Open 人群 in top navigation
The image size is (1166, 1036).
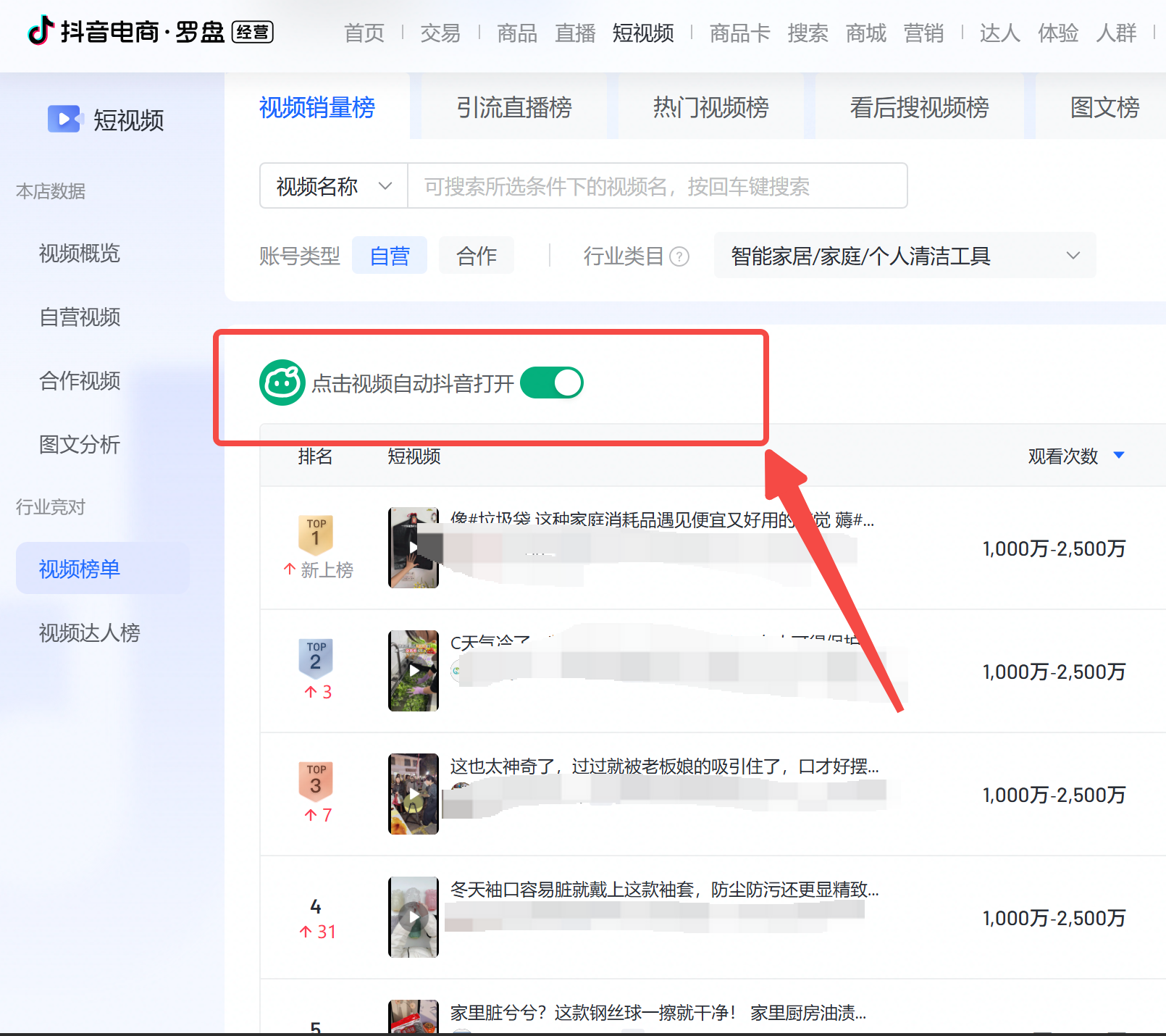(x=1117, y=33)
